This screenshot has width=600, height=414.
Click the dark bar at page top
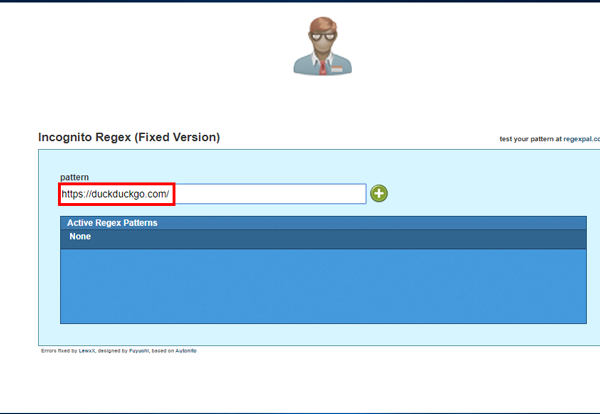click(300, 1)
